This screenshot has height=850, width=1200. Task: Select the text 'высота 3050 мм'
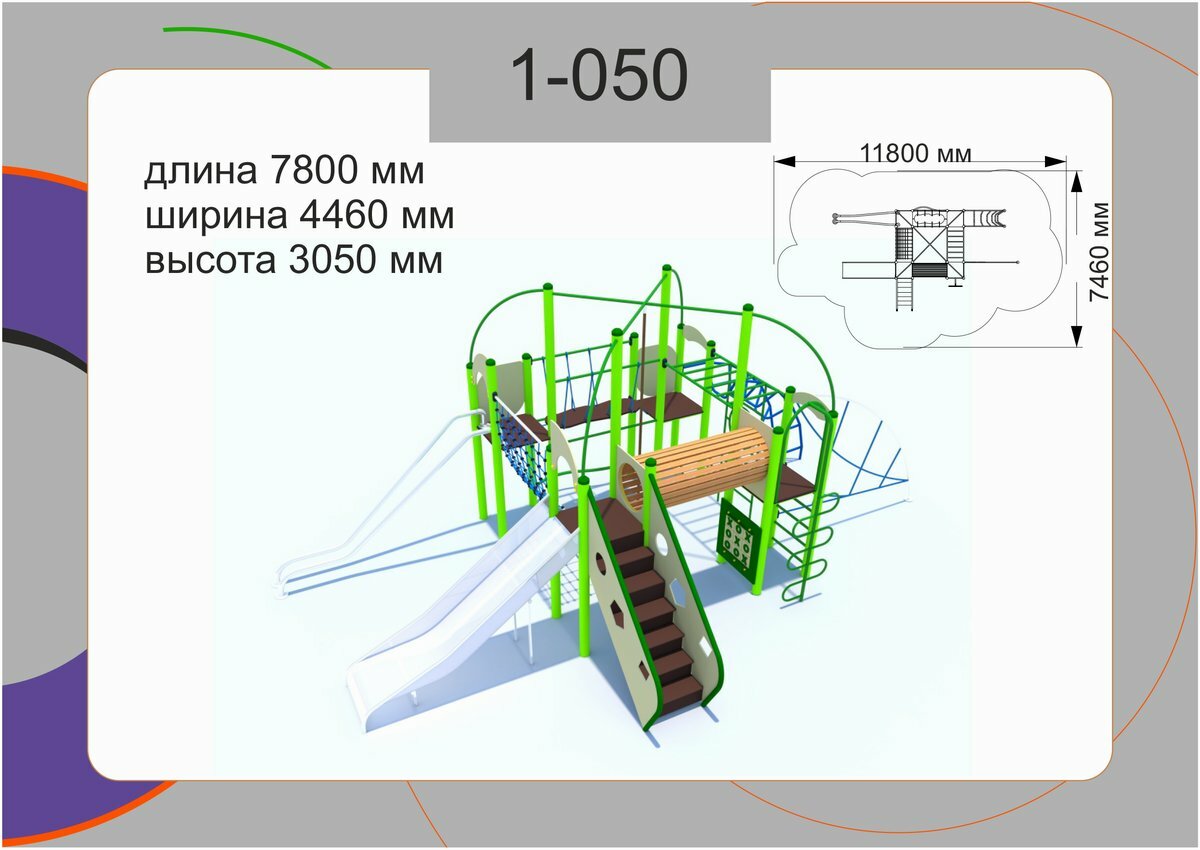(x=293, y=261)
